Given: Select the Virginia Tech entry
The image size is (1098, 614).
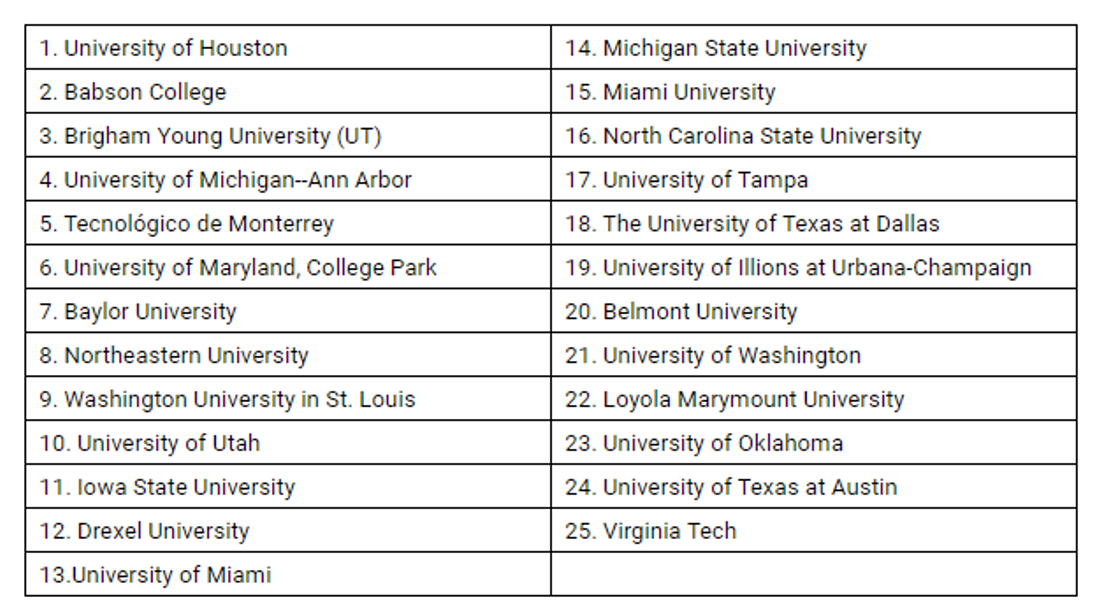Looking at the screenshot, I should click(x=650, y=532).
